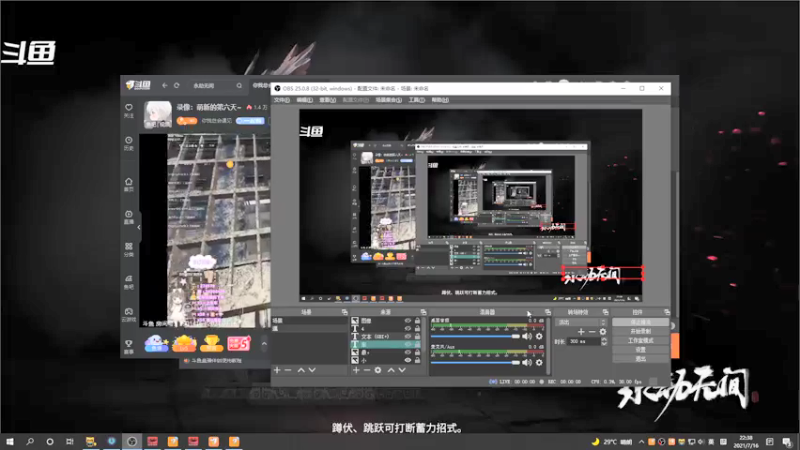800x450 pixels.
Task: Open the 帮助(H) menu in OBS
Action: point(440,100)
